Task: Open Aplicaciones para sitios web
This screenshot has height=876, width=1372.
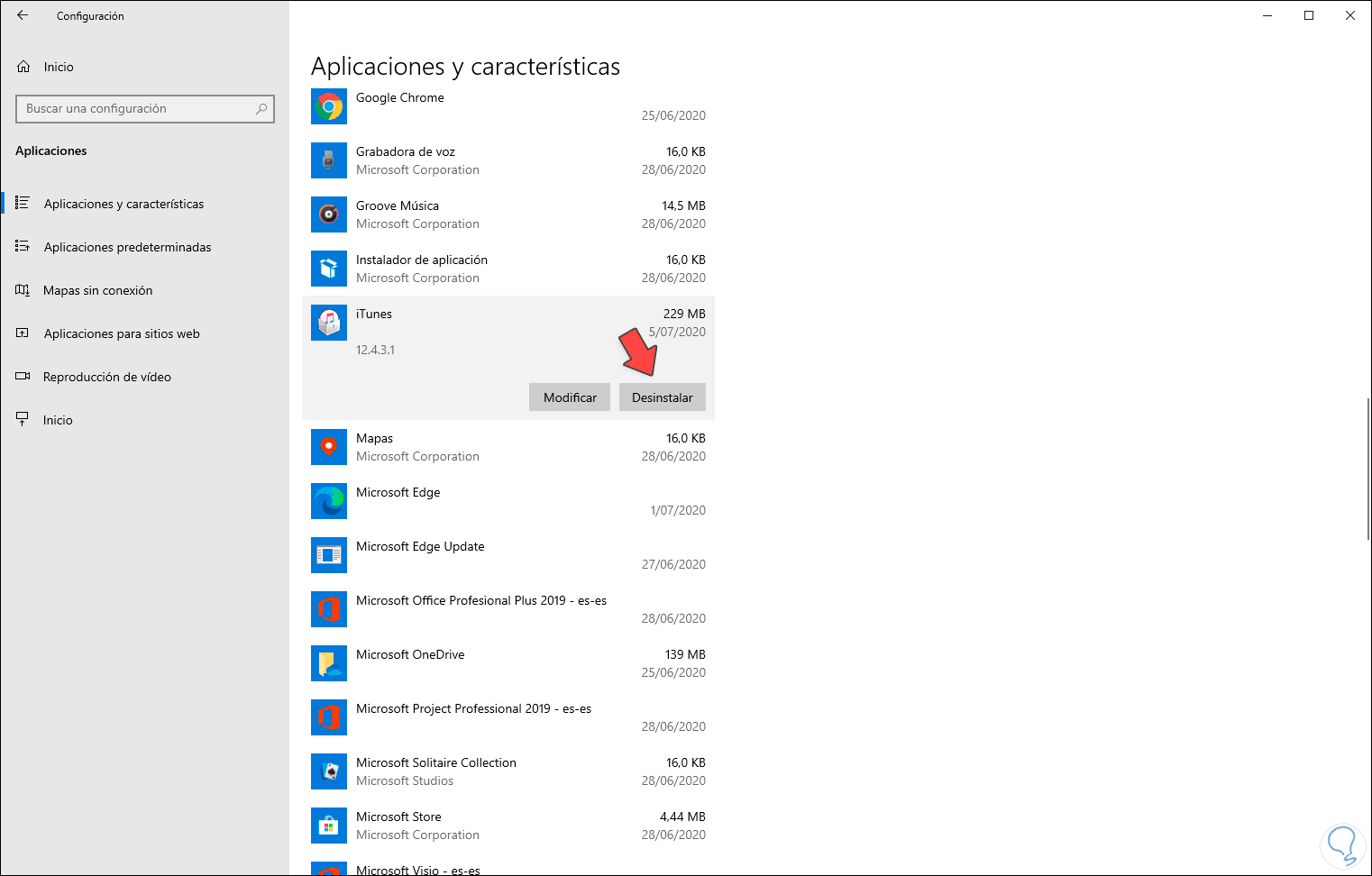Action: pyautogui.click(x=122, y=333)
